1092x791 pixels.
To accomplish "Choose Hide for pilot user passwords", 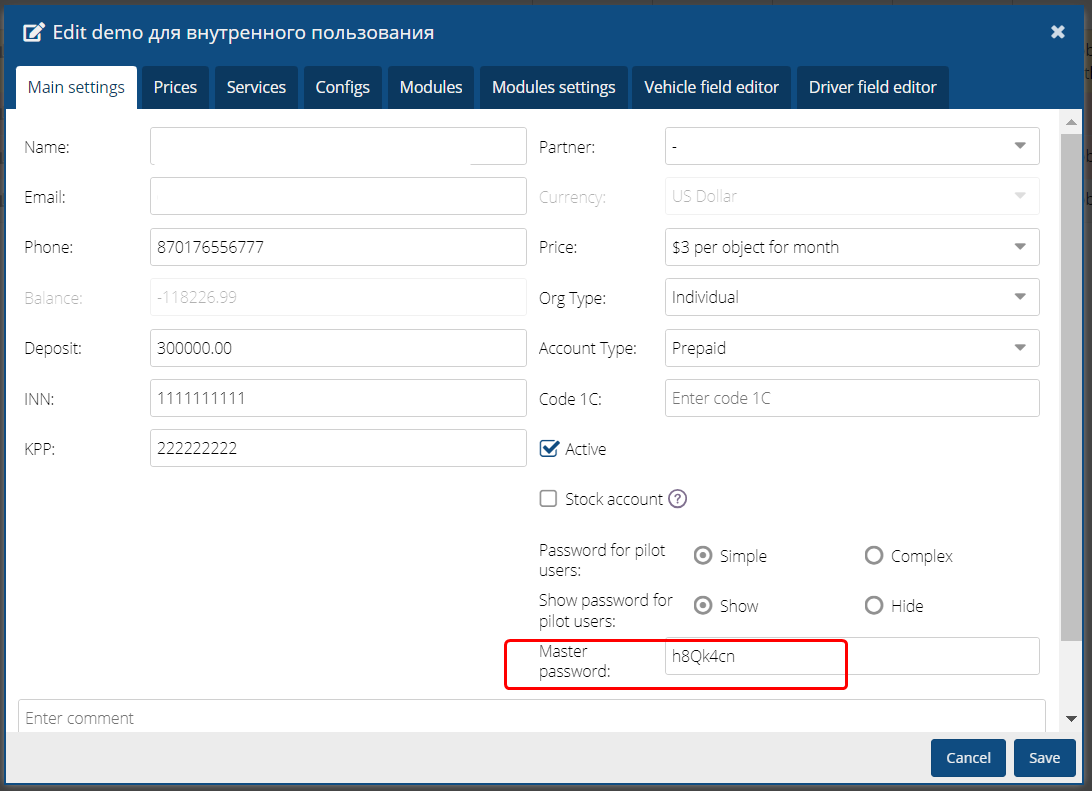I will click(x=874, y=606).
